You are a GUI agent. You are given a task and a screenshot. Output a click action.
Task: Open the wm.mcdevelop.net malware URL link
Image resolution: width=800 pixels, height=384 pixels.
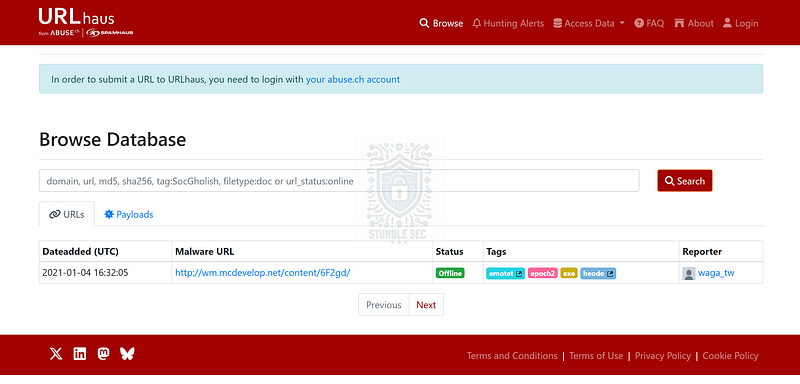(x=263, y=273)
